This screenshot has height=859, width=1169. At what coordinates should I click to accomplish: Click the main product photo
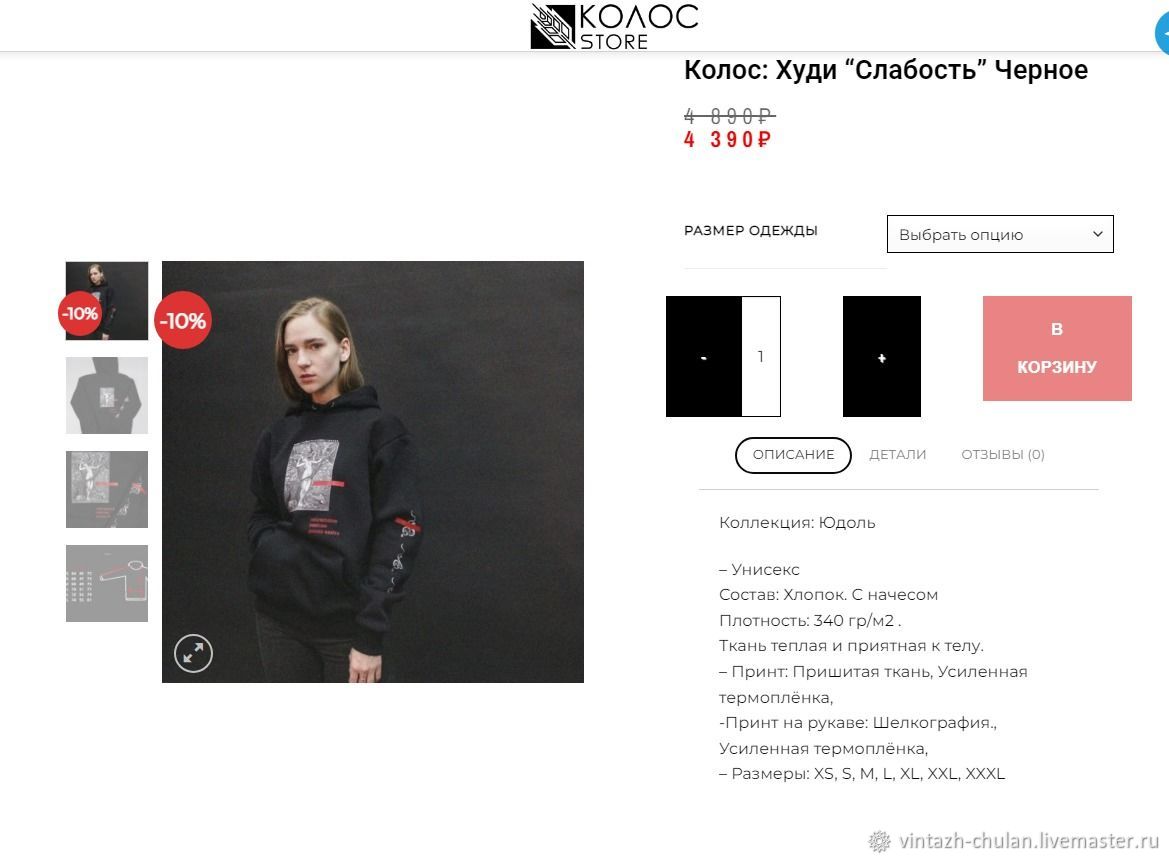[373, 471]
